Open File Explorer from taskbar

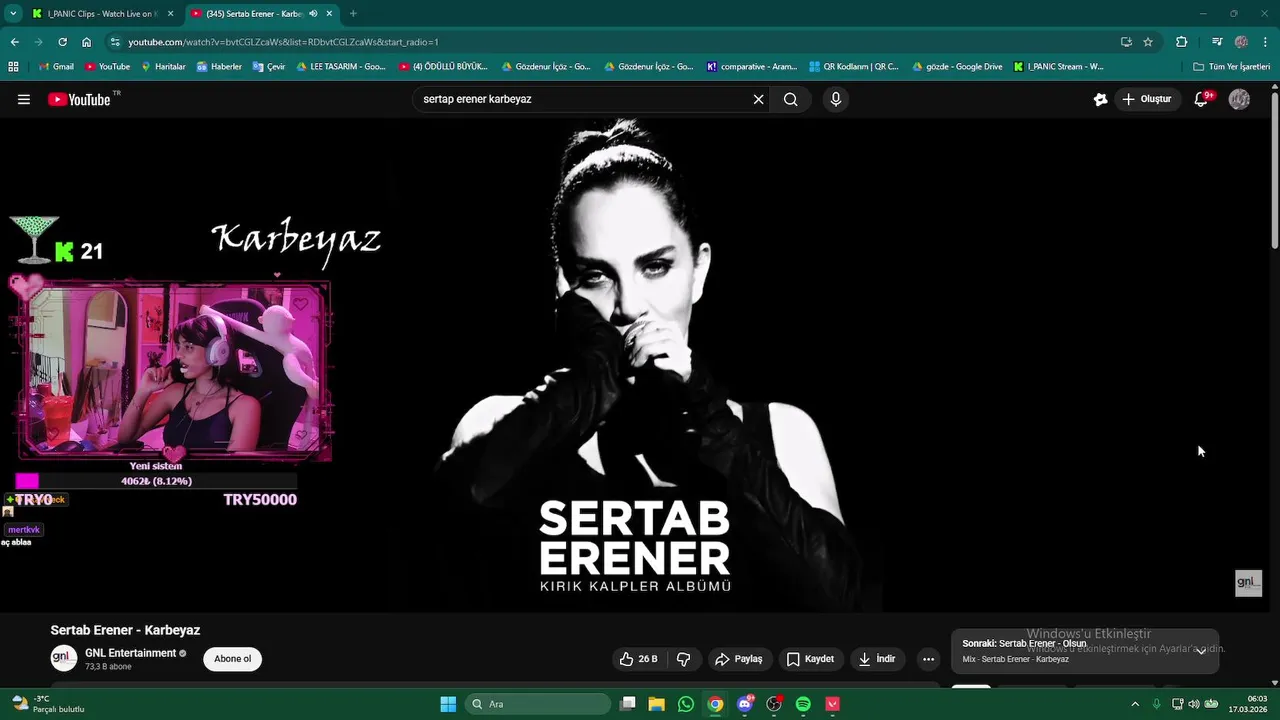tap(656, 704)
